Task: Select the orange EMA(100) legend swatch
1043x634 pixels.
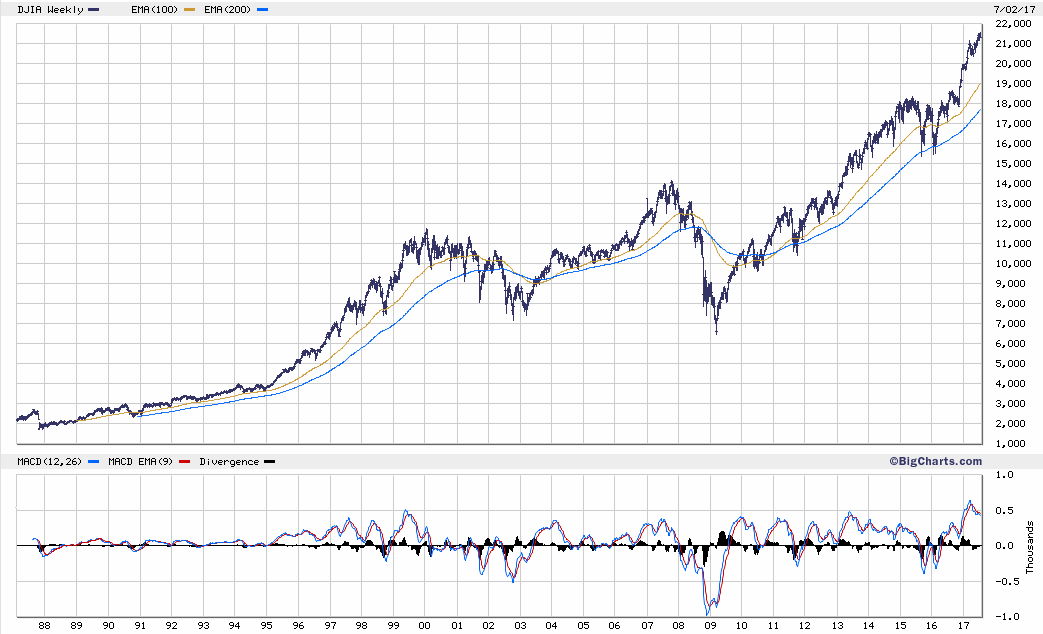Action: pos(189,10)
